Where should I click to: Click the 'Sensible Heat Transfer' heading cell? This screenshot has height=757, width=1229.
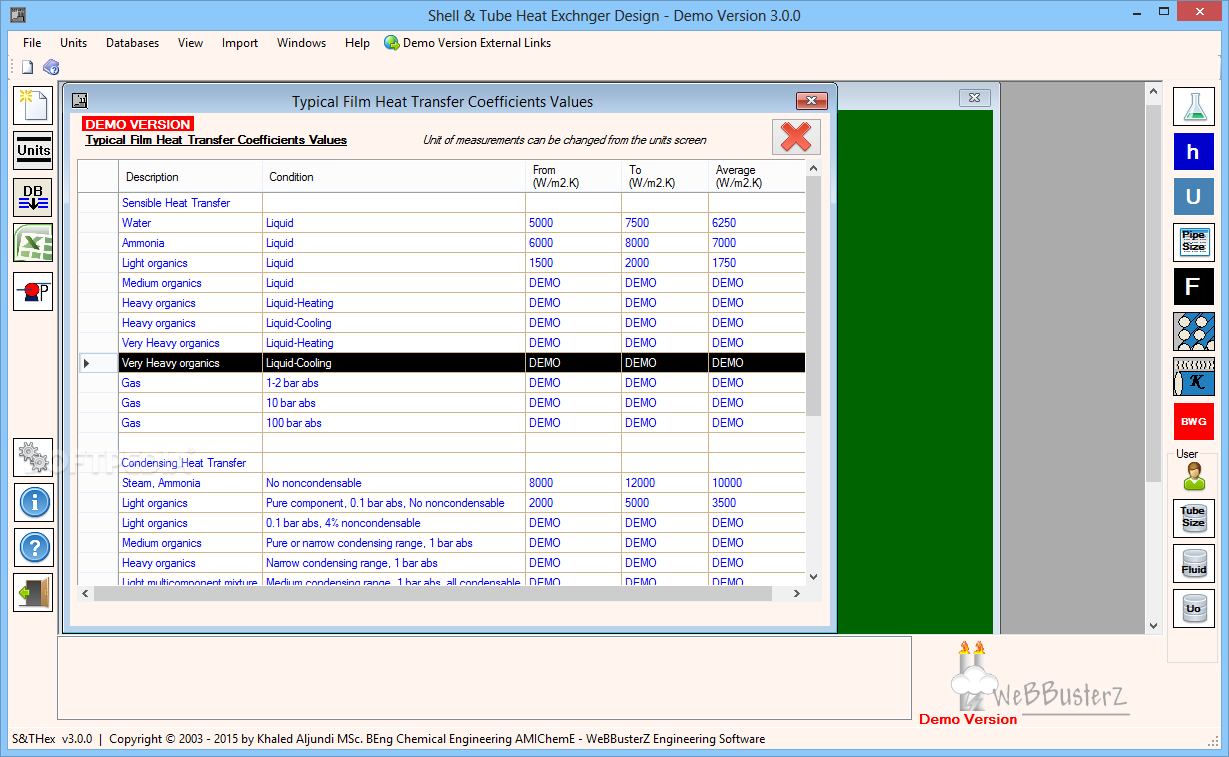point(190,203)
